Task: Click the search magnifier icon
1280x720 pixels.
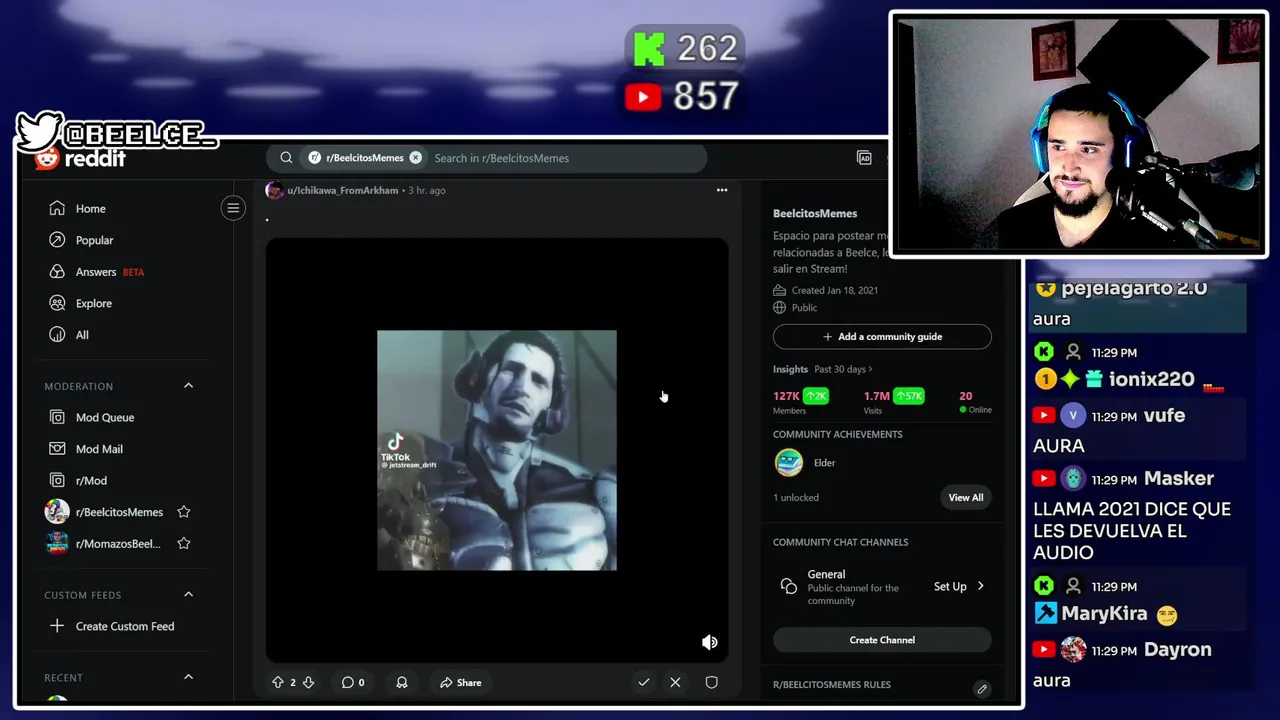Action: click(286, 158)
